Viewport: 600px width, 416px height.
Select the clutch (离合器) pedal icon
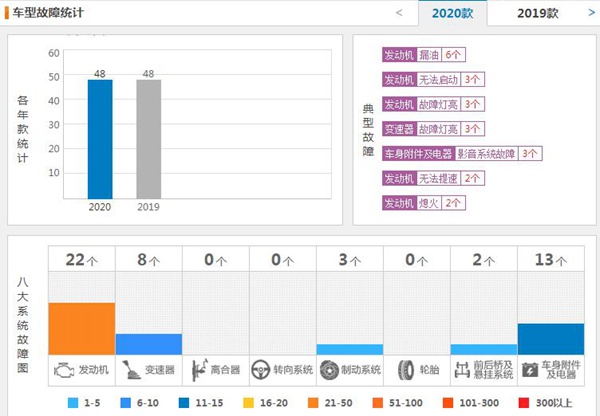point(197,369)
